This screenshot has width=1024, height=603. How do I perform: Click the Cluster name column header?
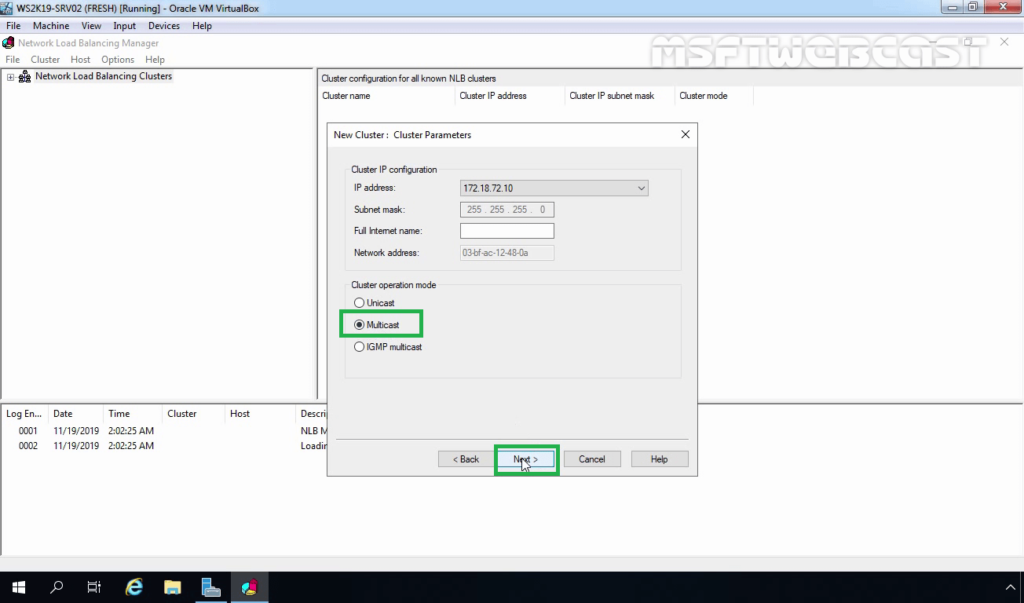coord(387,96)
